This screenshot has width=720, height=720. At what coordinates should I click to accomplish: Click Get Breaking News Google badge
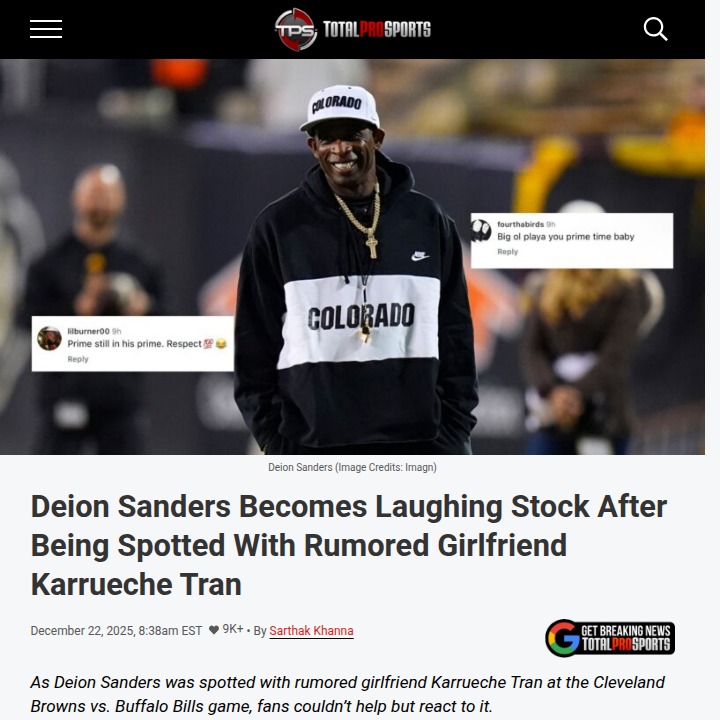click(610, 638)
